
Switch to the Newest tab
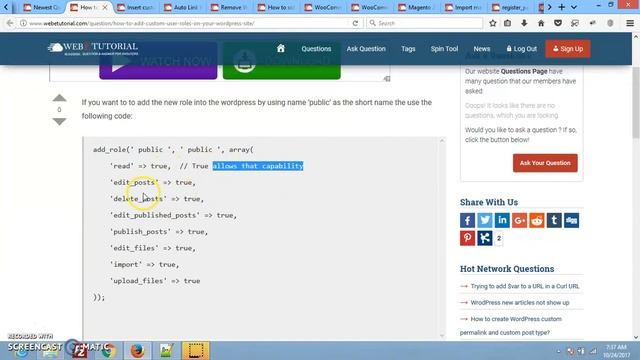coord(42,7)
